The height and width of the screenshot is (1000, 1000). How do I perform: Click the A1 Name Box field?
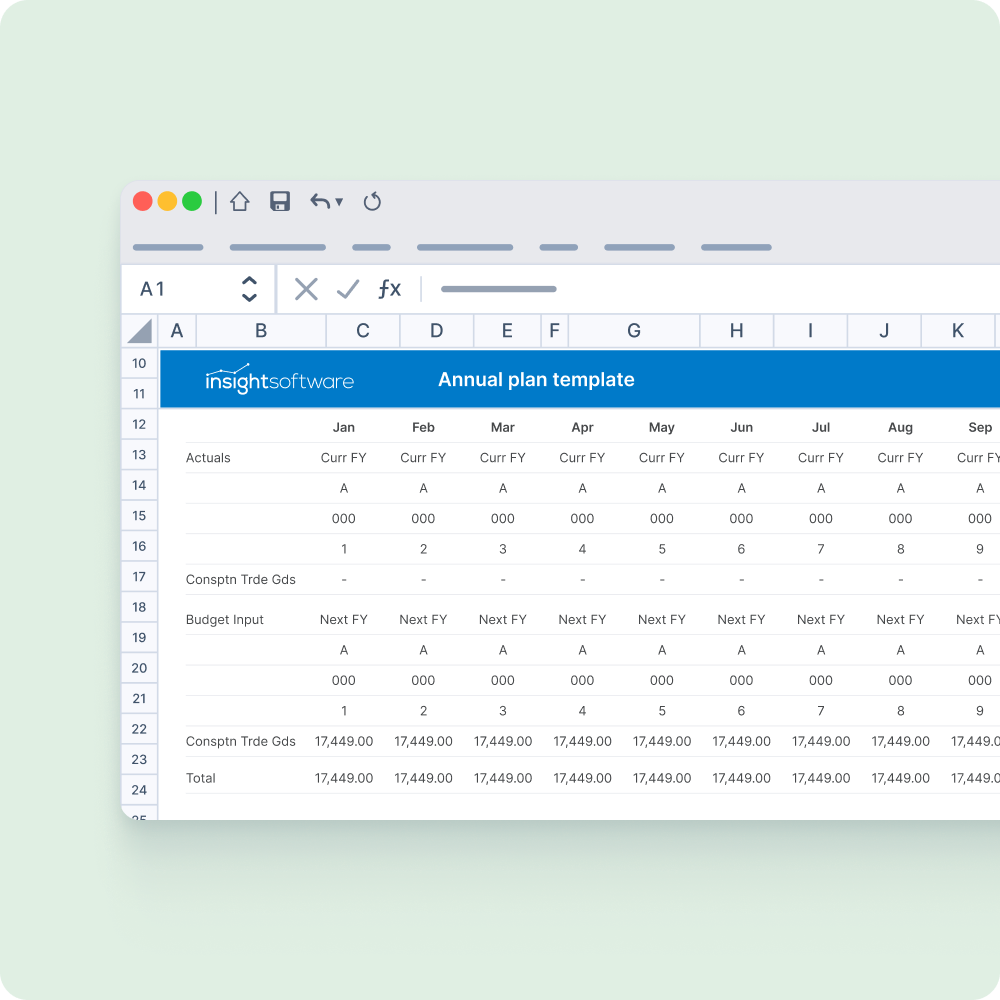(x=180, y=290)
